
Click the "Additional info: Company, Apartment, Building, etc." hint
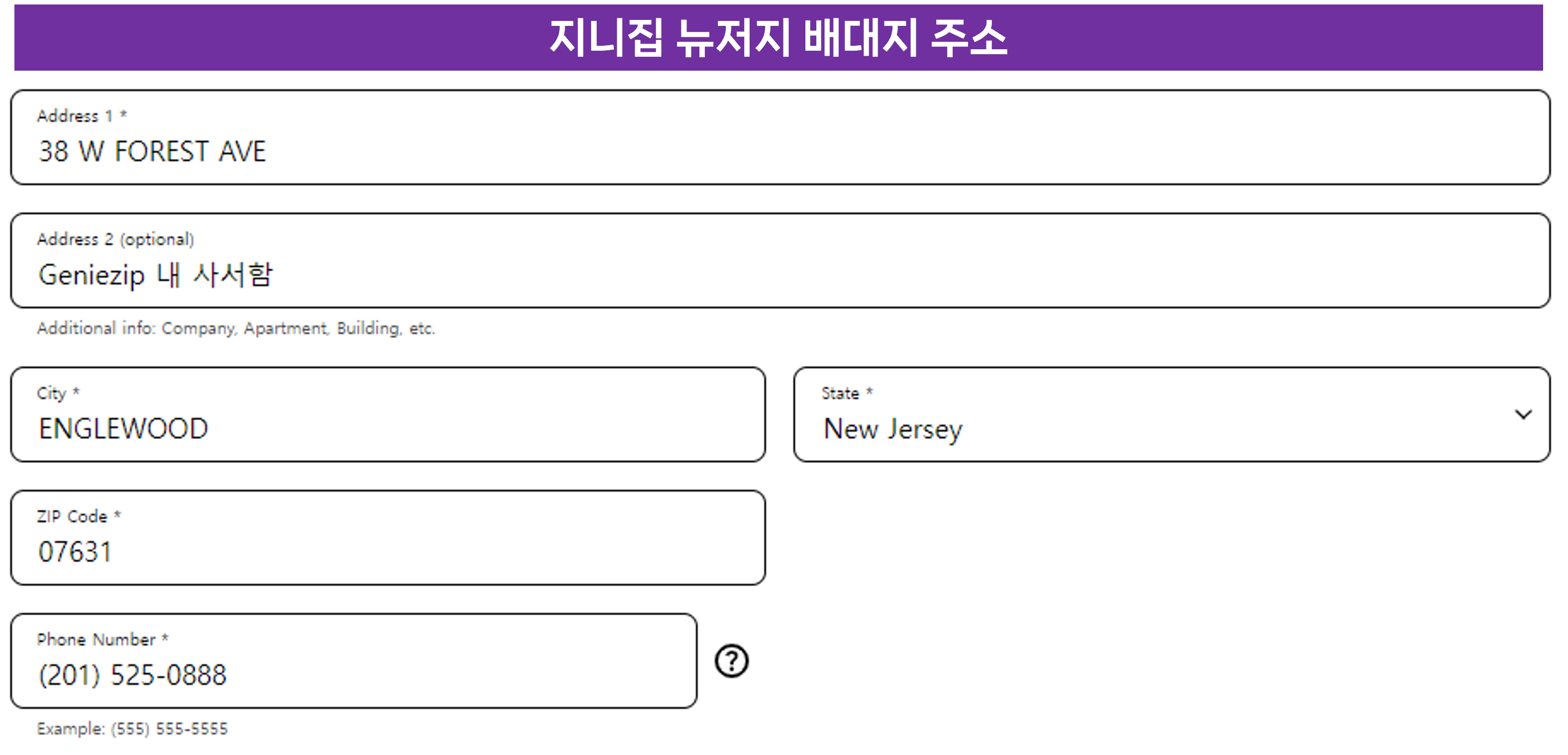coord(236,328)
